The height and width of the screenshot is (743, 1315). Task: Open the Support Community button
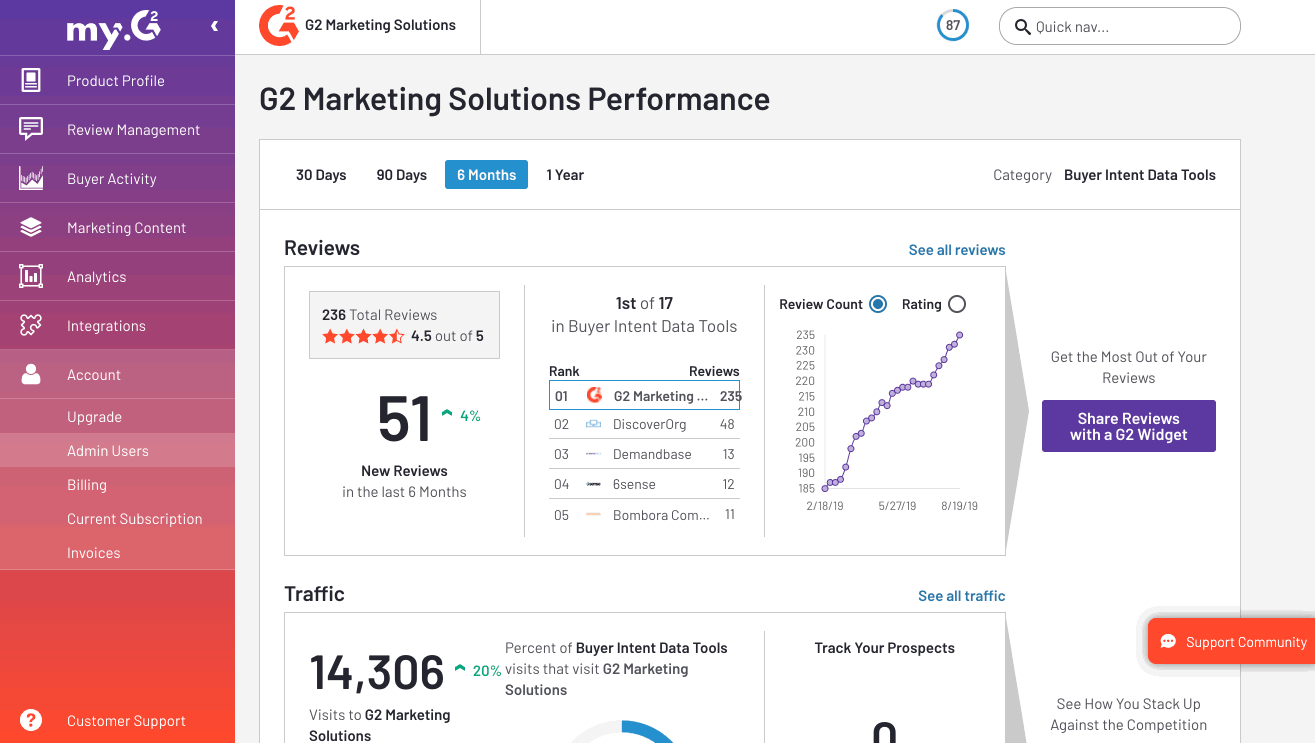click(1231, 642)
